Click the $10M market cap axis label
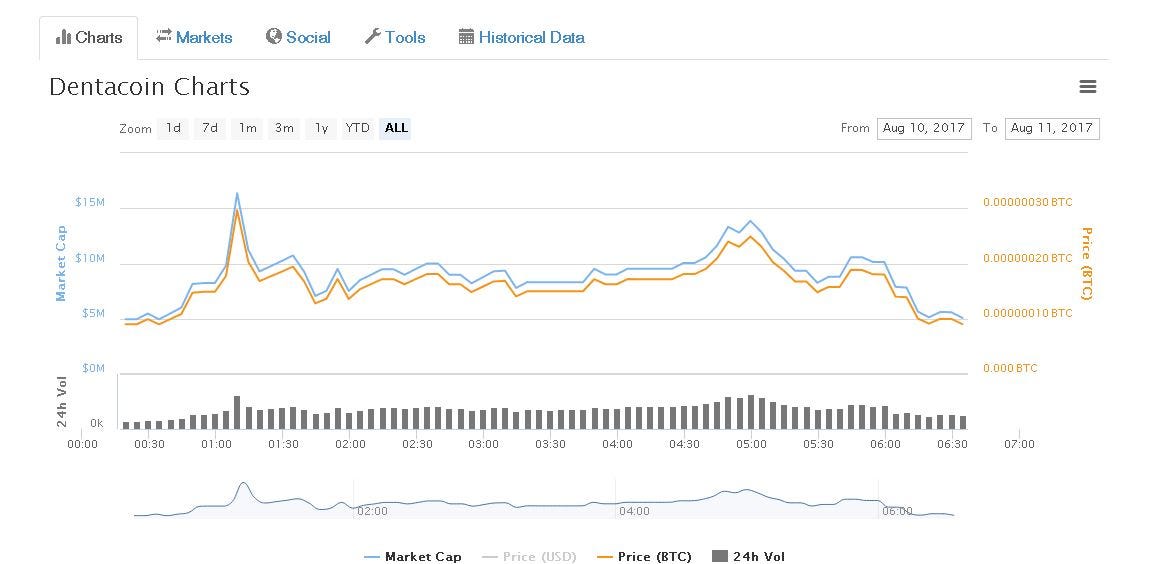Viewport: 1153px width, 564px height. (x=90, y=258)
